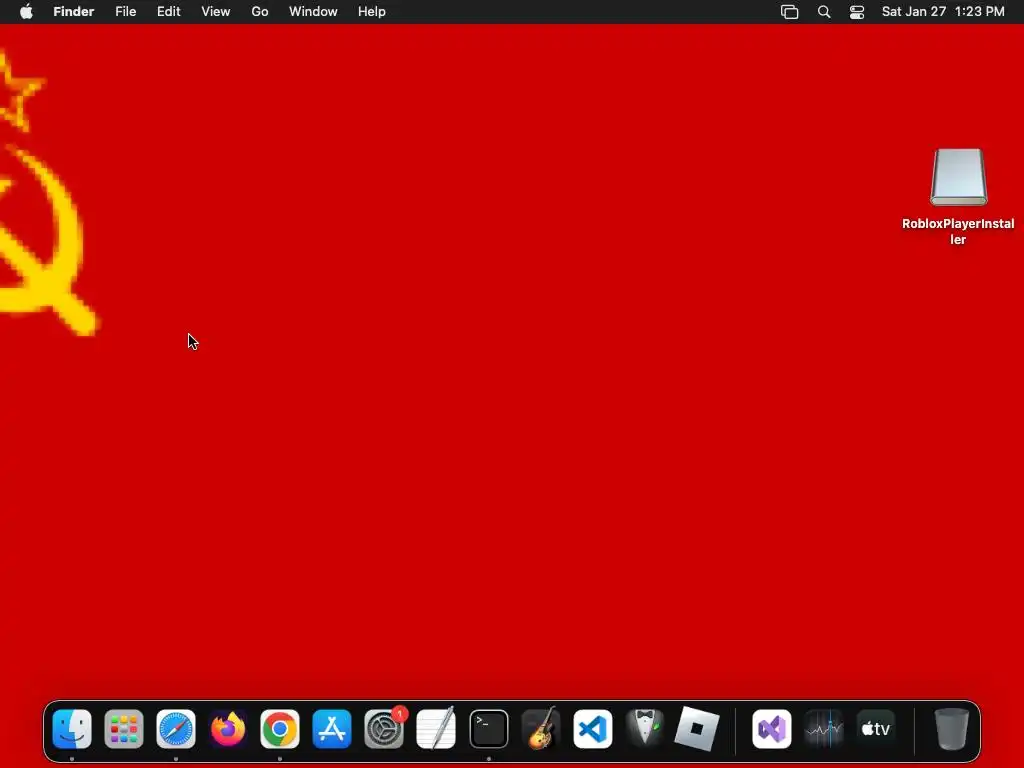Open the File menu

(x=125, y=12)
